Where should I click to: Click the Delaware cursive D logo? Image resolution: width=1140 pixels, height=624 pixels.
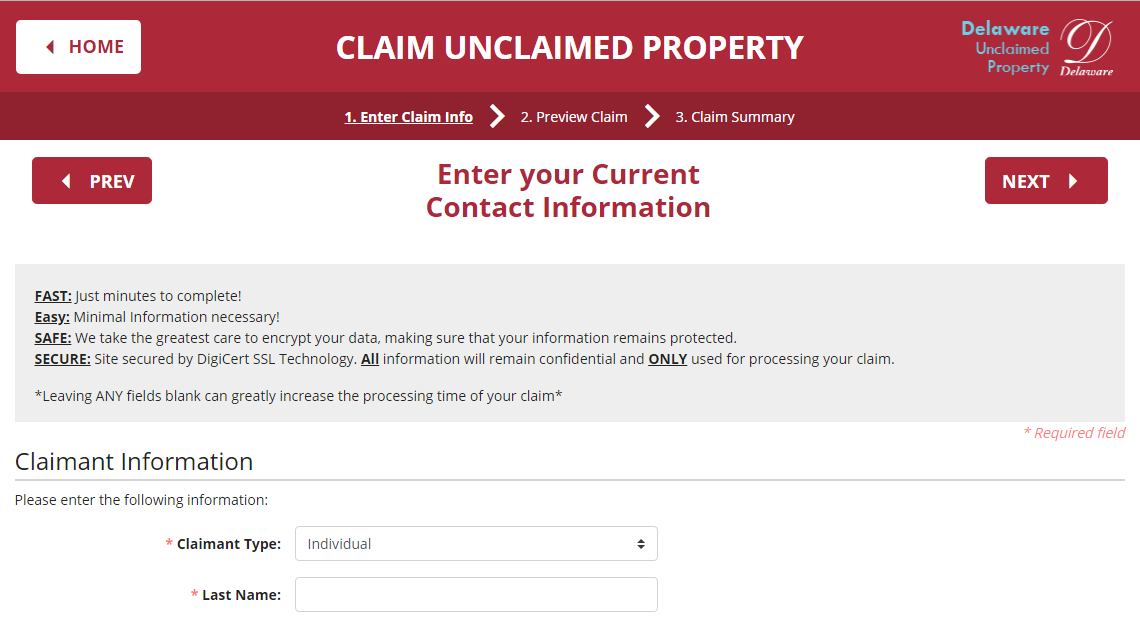1086,47
